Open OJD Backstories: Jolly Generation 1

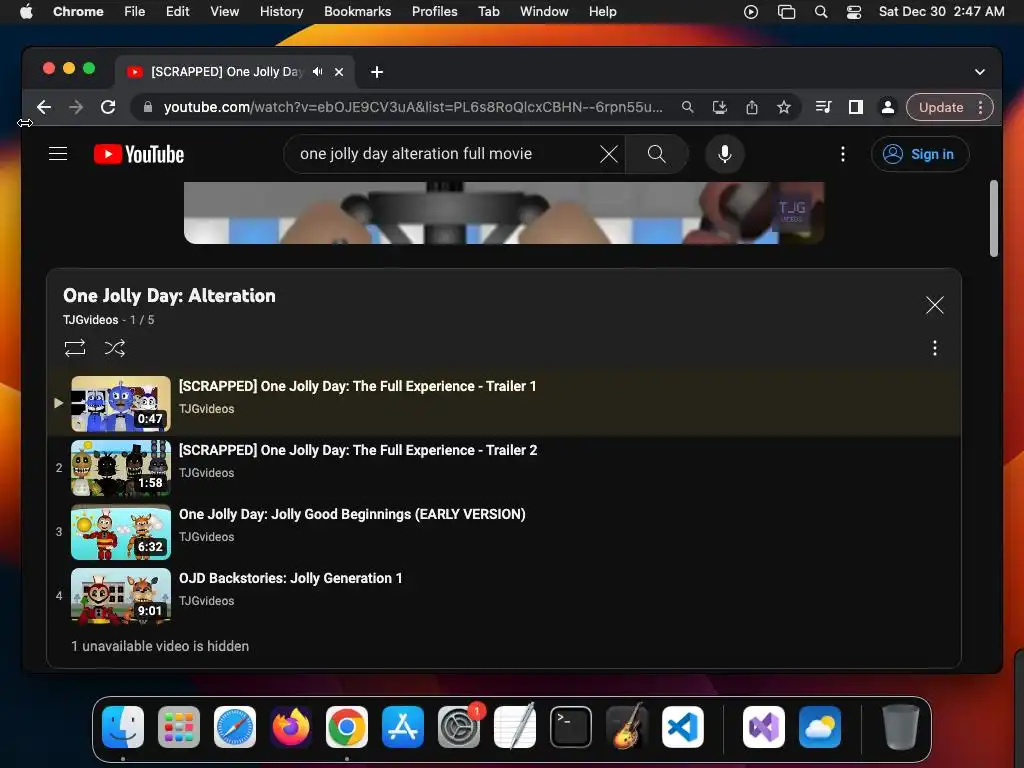pyautogui.click(x=291, y=578)
